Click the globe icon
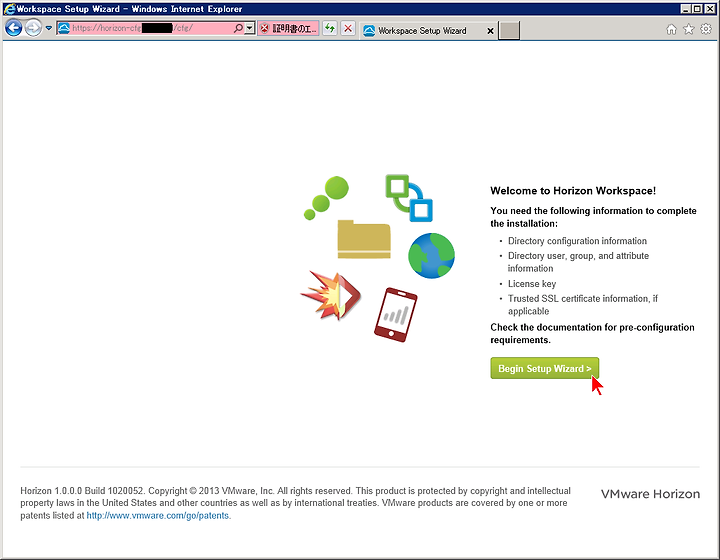 point(431,256)
